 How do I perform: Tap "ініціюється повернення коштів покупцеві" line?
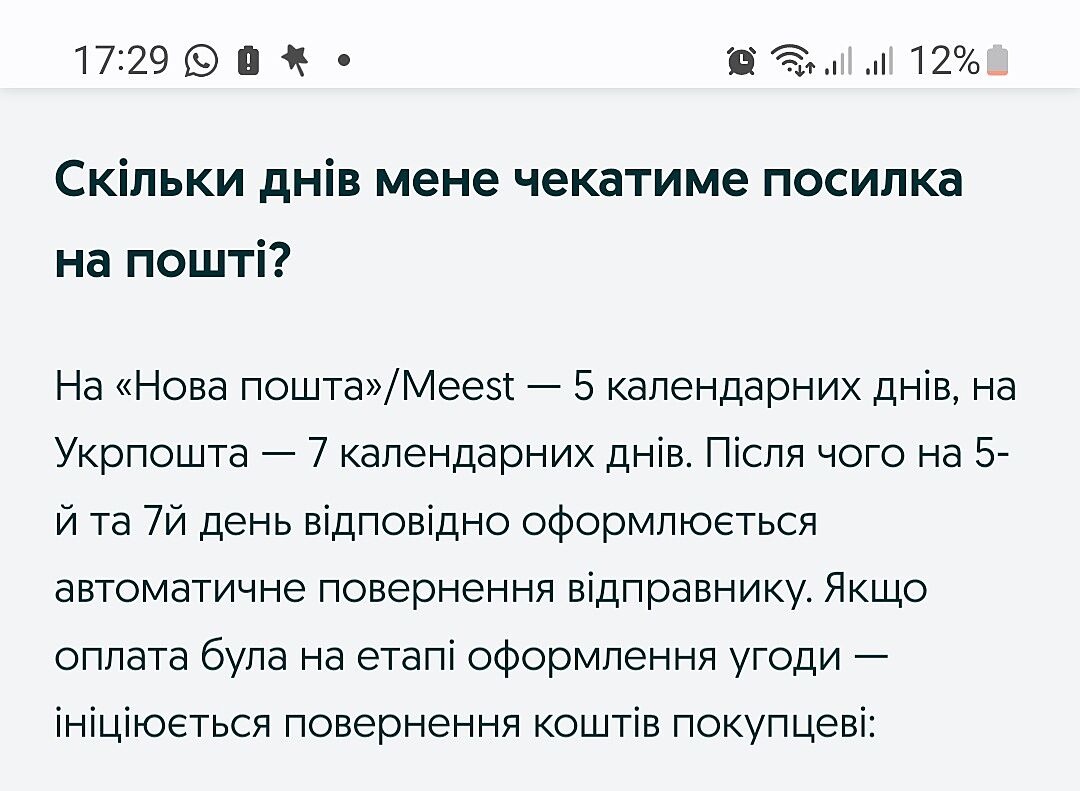point(464,724)
